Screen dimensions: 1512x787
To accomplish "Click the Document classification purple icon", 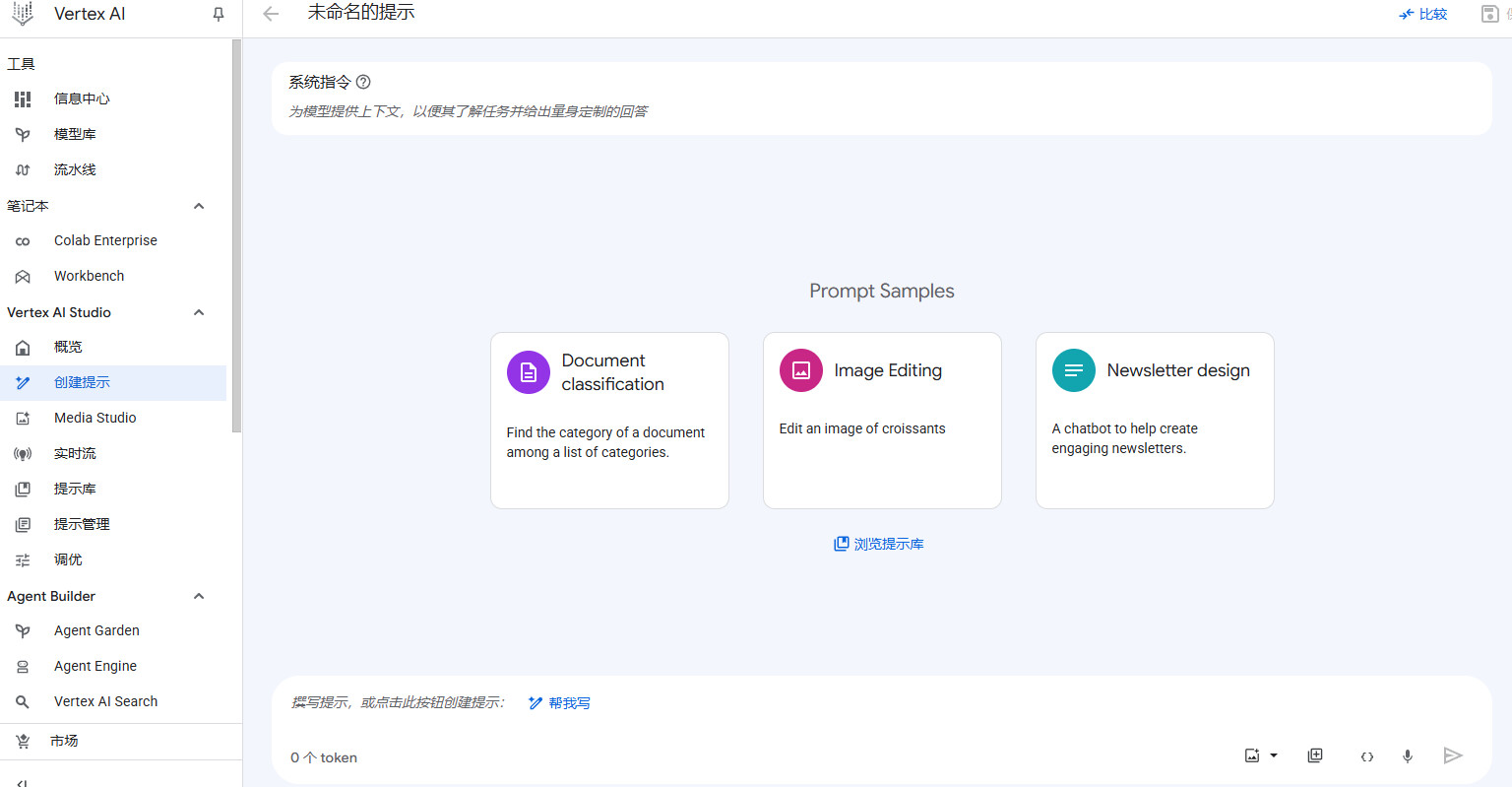I will click(x=529, y=372).
